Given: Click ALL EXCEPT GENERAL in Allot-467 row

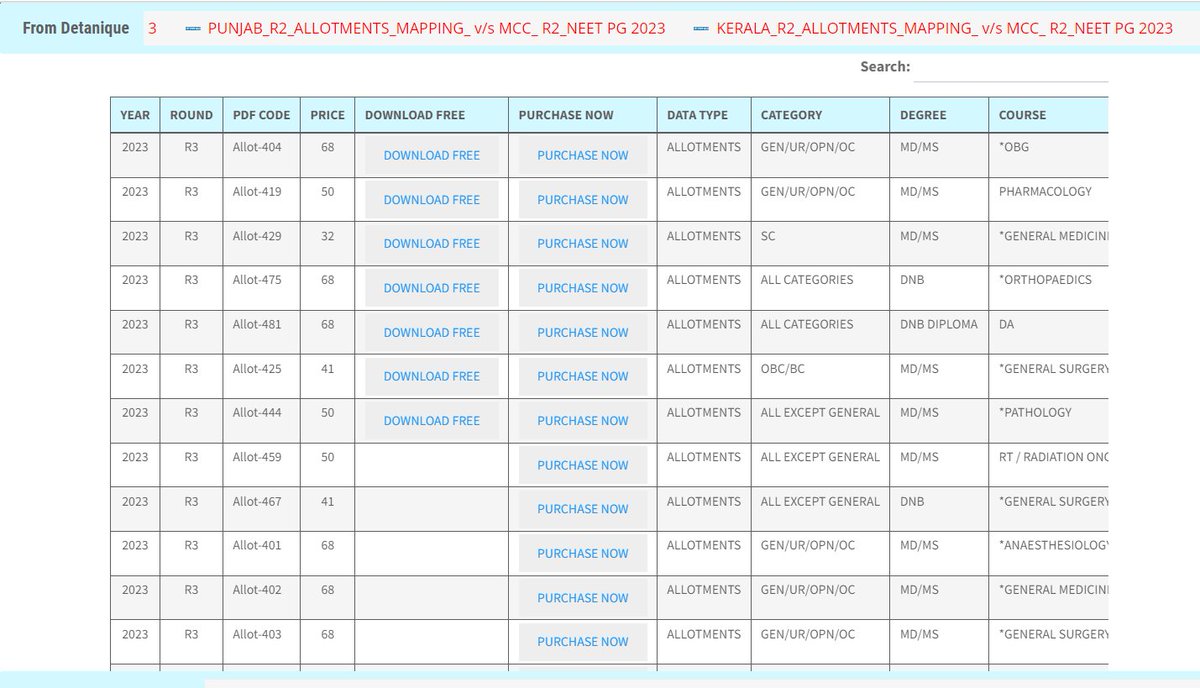Looking at the screenshot, I should tap(820, 509).
